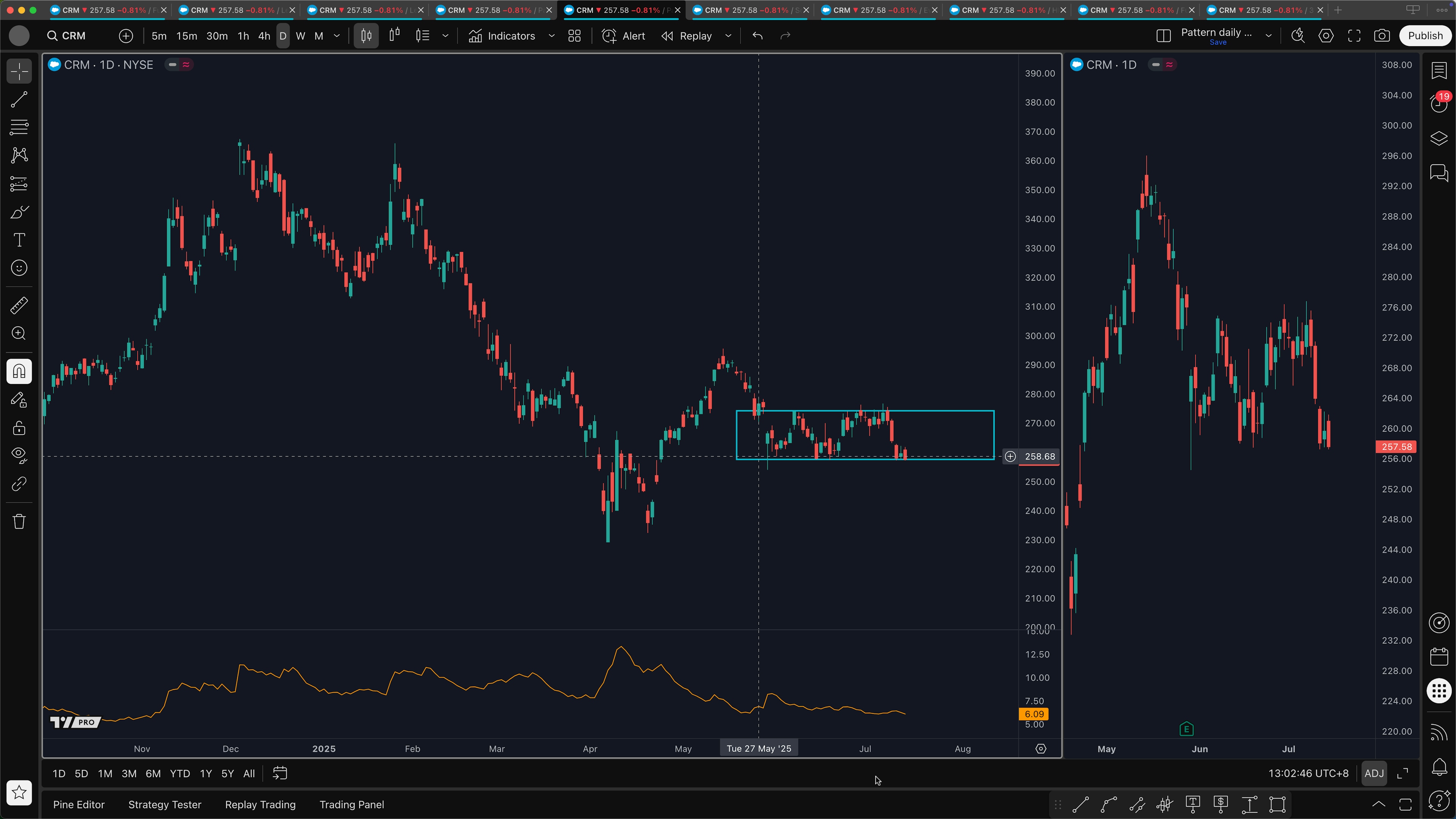Image resolution: width=1456 pixels, height=819 pixels.
Task: Open the Trading Panel tab
Action: pyautogui.click(x=351, y=804)
